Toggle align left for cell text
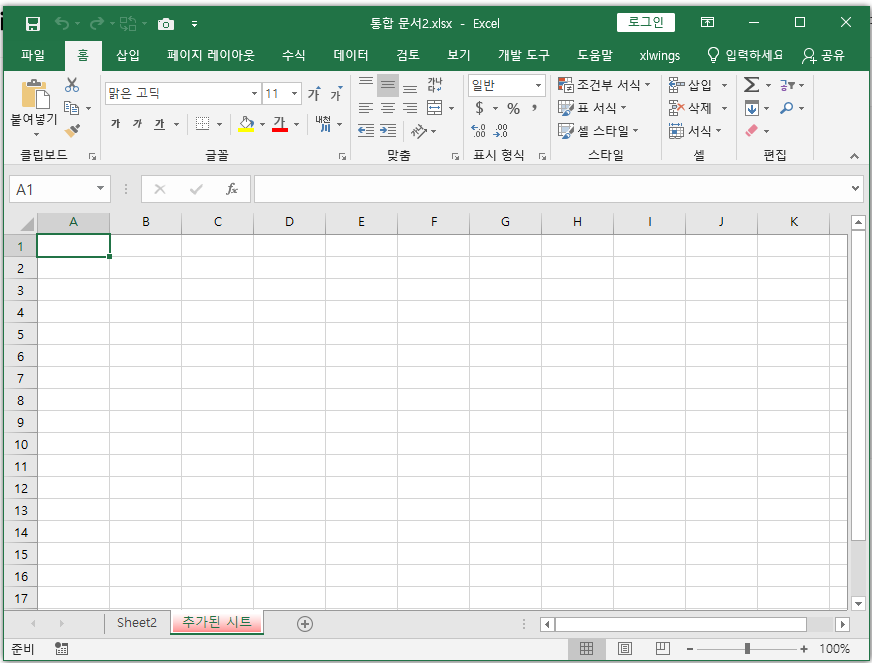This screenshot has width=872, height=663. [x=365, y=108]
